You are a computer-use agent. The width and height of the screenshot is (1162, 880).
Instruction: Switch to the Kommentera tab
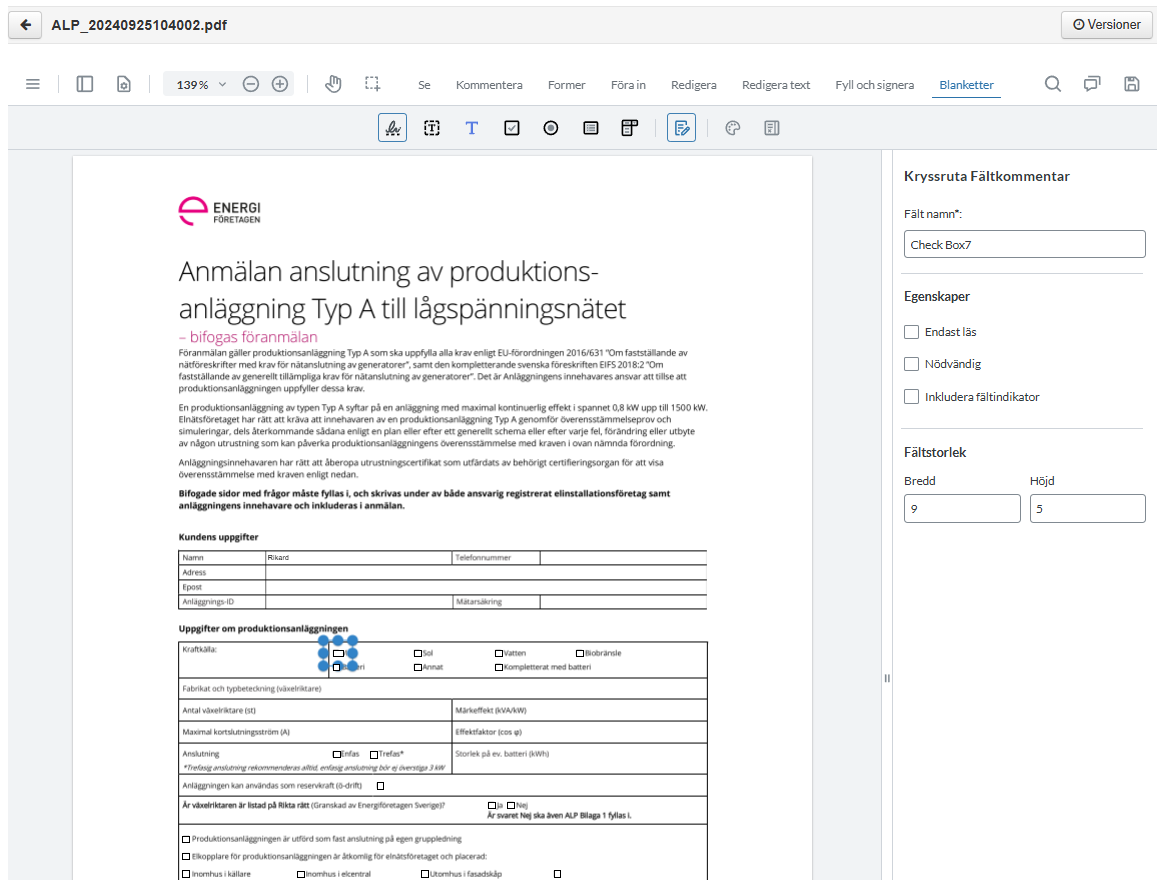[489, 85]
